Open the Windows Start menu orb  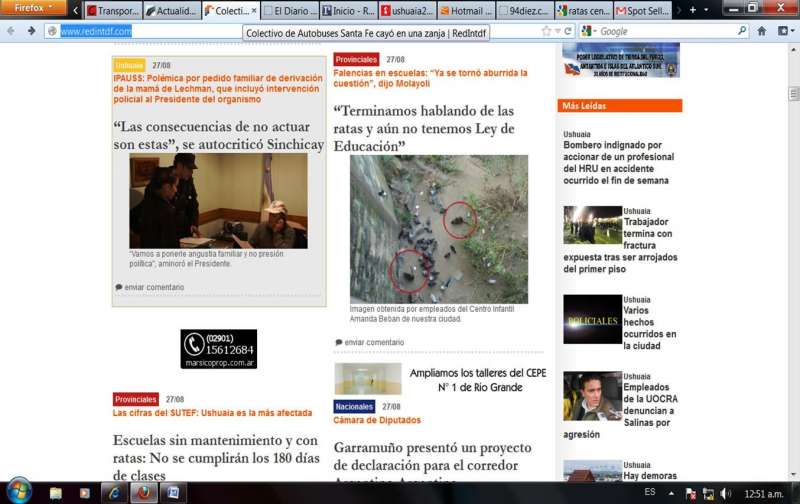pos(18,492)
